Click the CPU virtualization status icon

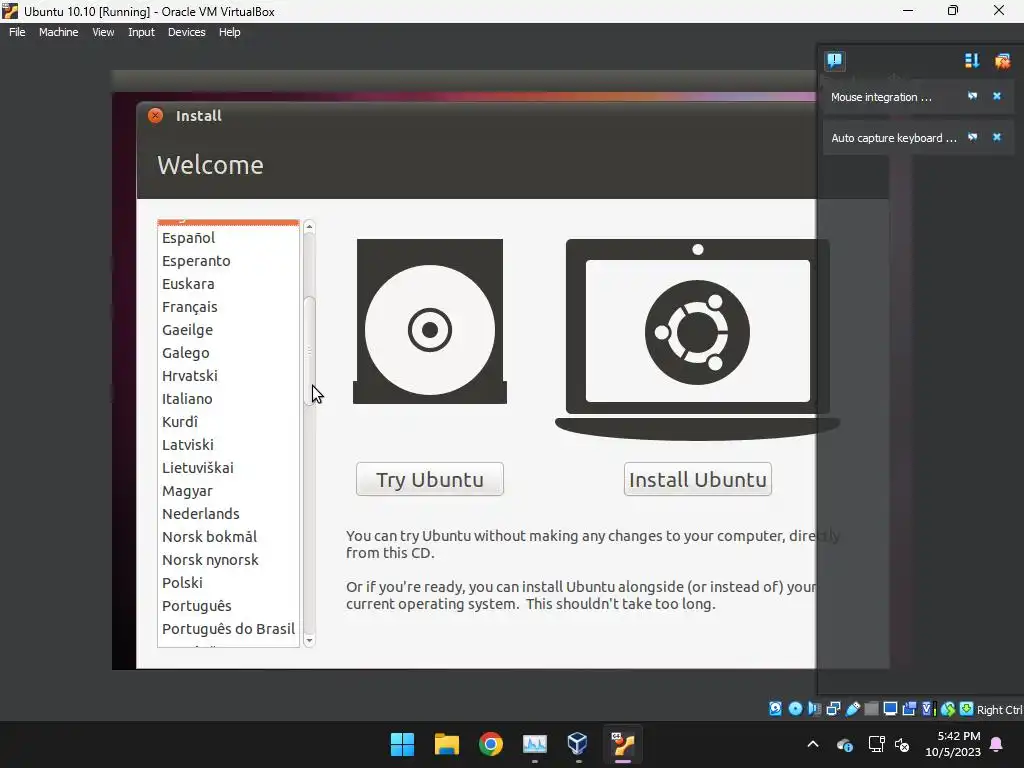(x=928, y=709)
